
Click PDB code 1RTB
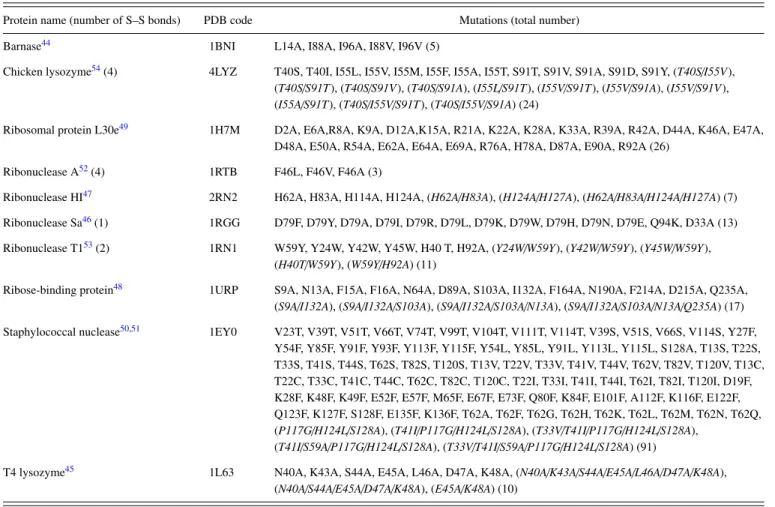(x=223, y=172)
